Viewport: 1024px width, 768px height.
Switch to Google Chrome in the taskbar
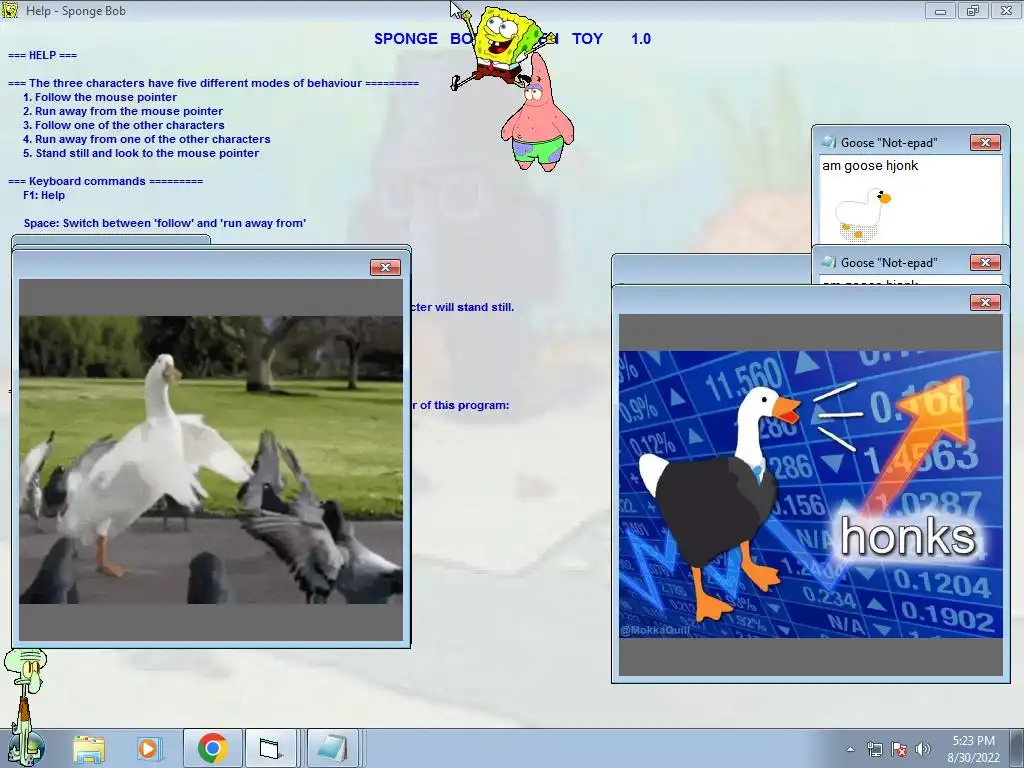pyautogui.click(x=212, y=748)
